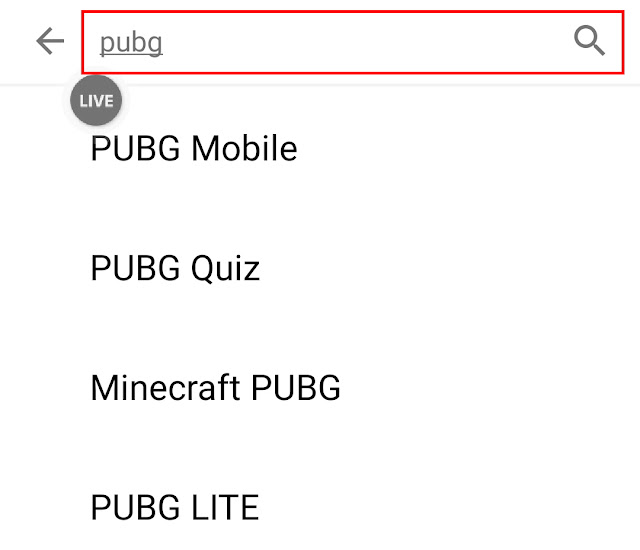Run the pubg query via search icon
Image resolution: width=640 pixels, height=550 pixels.
[589, 40]
